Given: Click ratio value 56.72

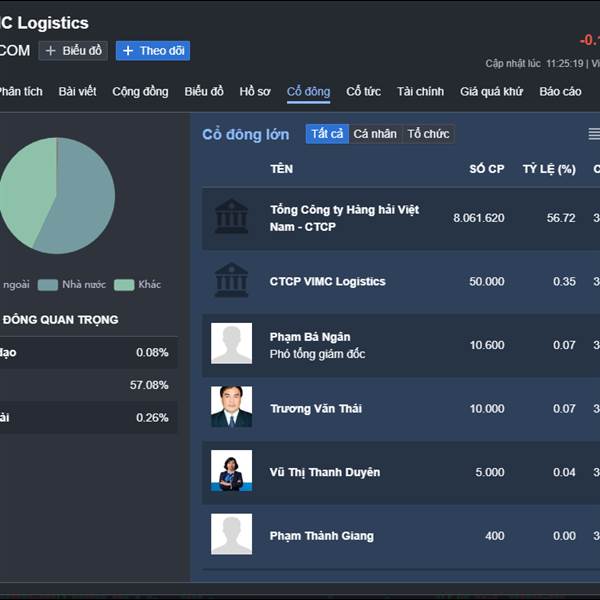Looking at the screenshot, I should 561,218.
